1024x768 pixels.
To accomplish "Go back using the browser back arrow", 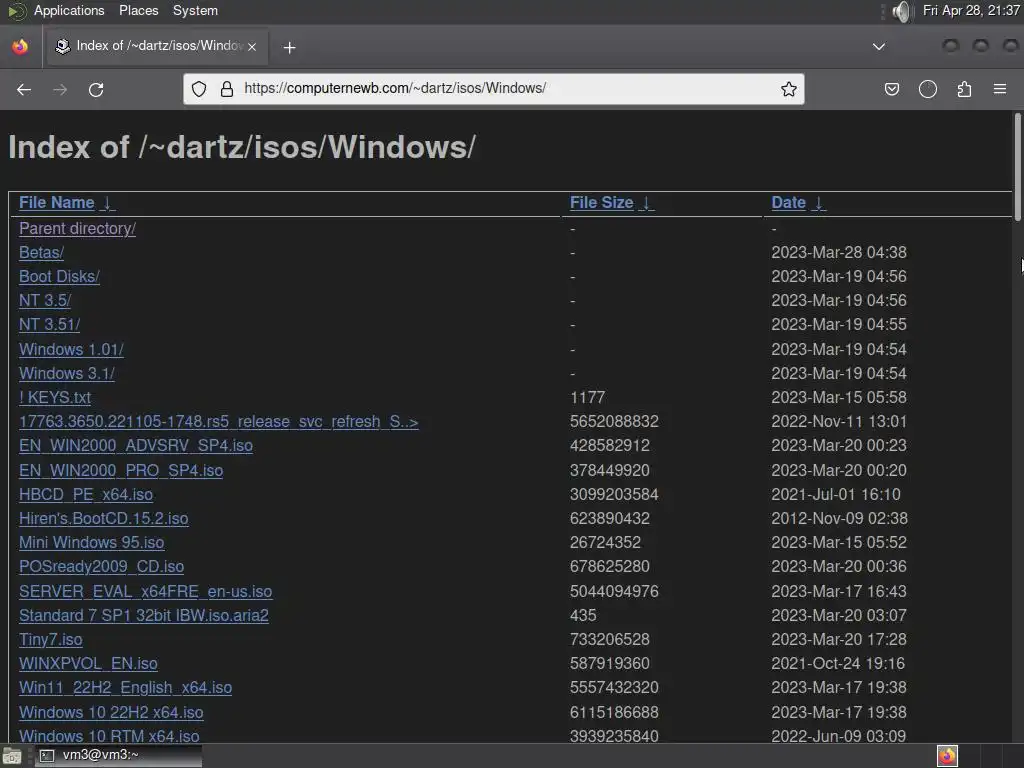I will 24,89.
